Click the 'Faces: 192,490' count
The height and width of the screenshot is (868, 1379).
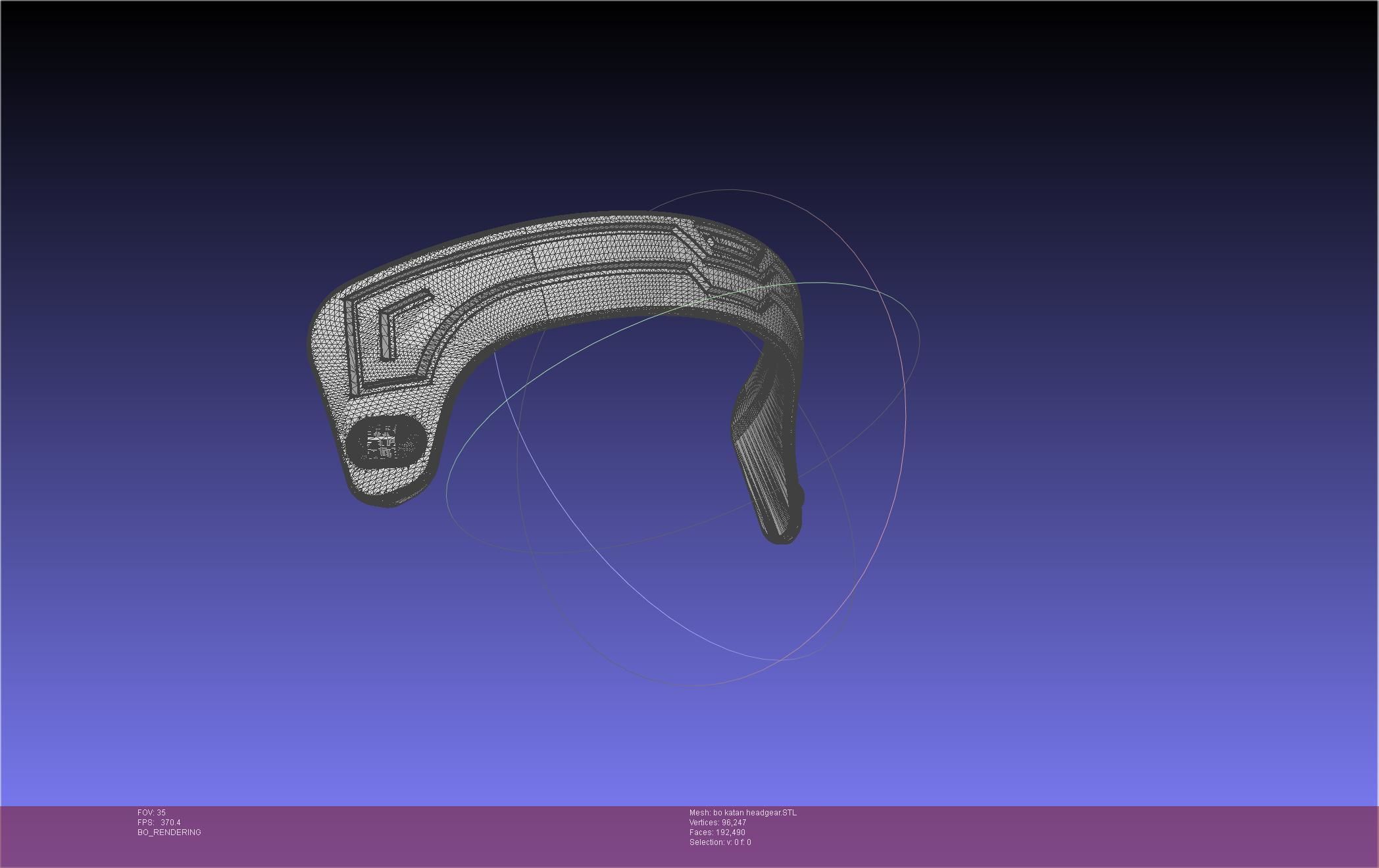(x=717, y=832)
